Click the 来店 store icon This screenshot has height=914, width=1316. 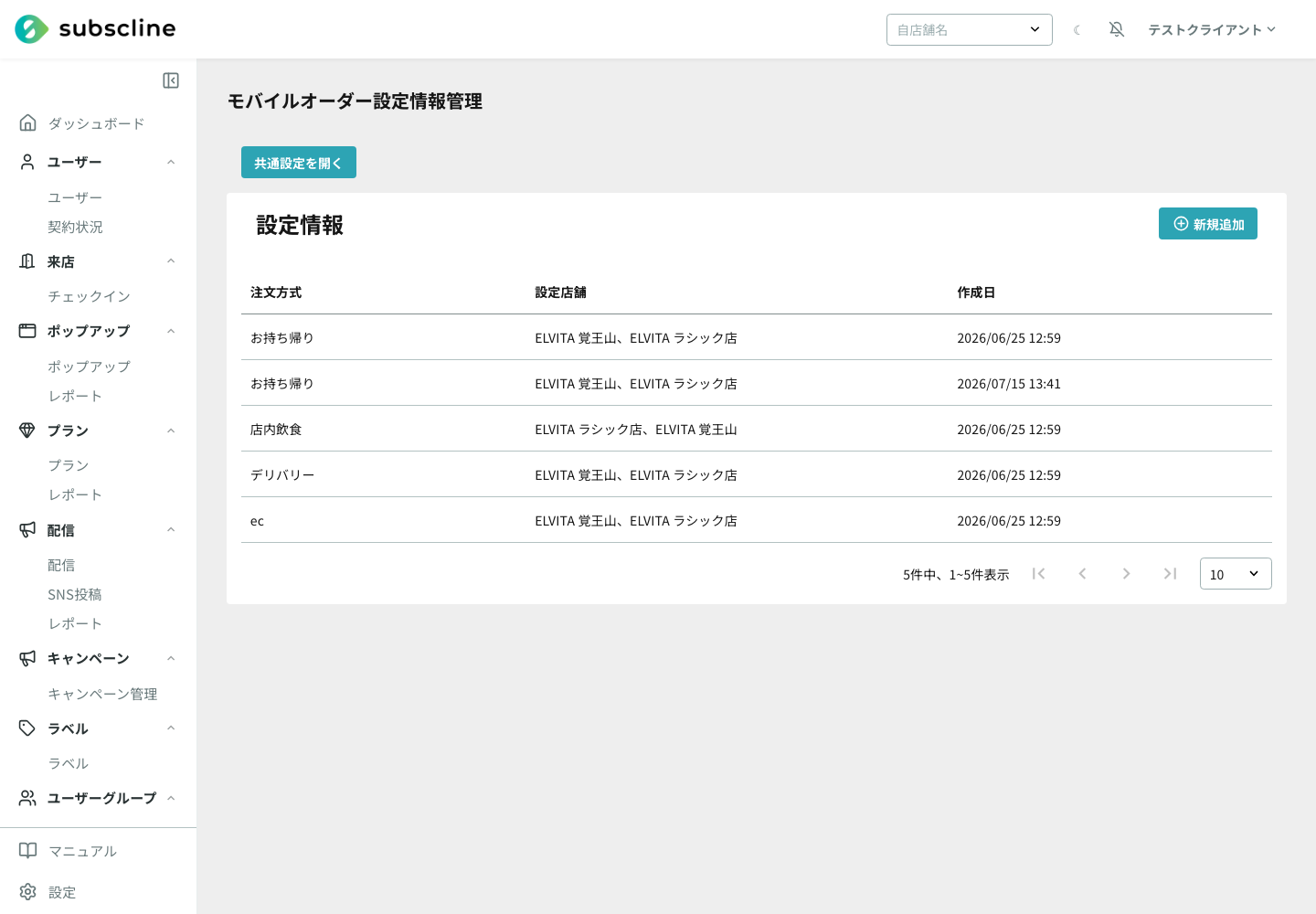[x=27, y=261]
